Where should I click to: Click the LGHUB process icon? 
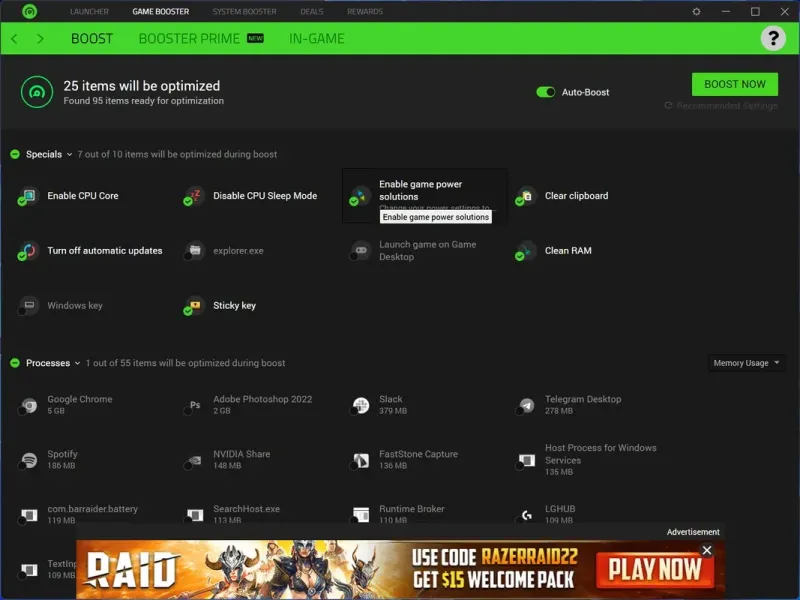pos(525,515)
